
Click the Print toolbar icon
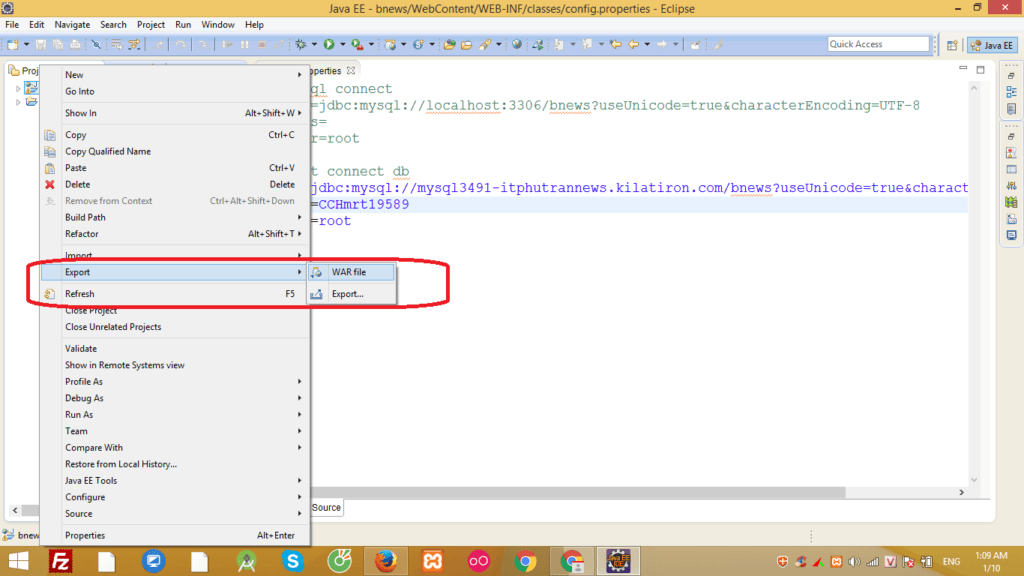coord(75,44)
